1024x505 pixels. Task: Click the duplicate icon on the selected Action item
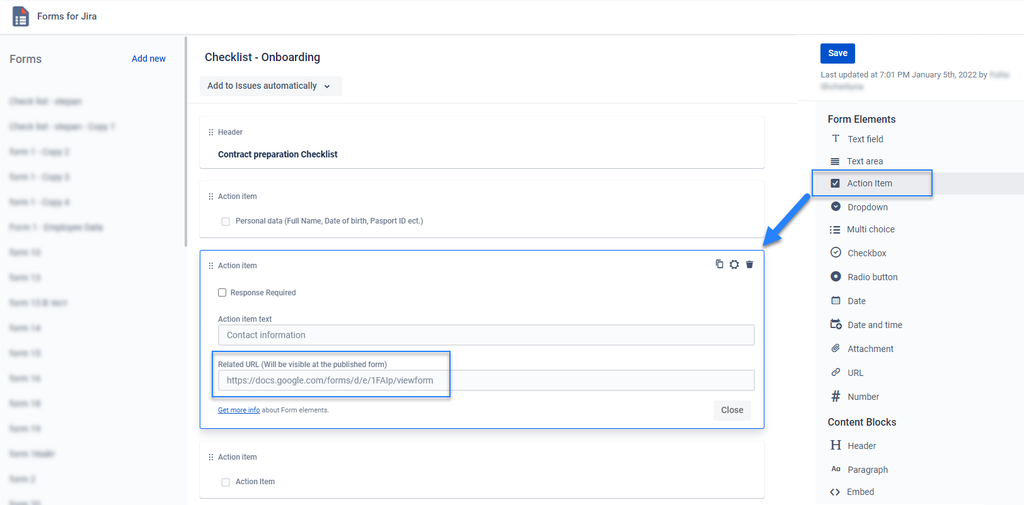(719, 264)
